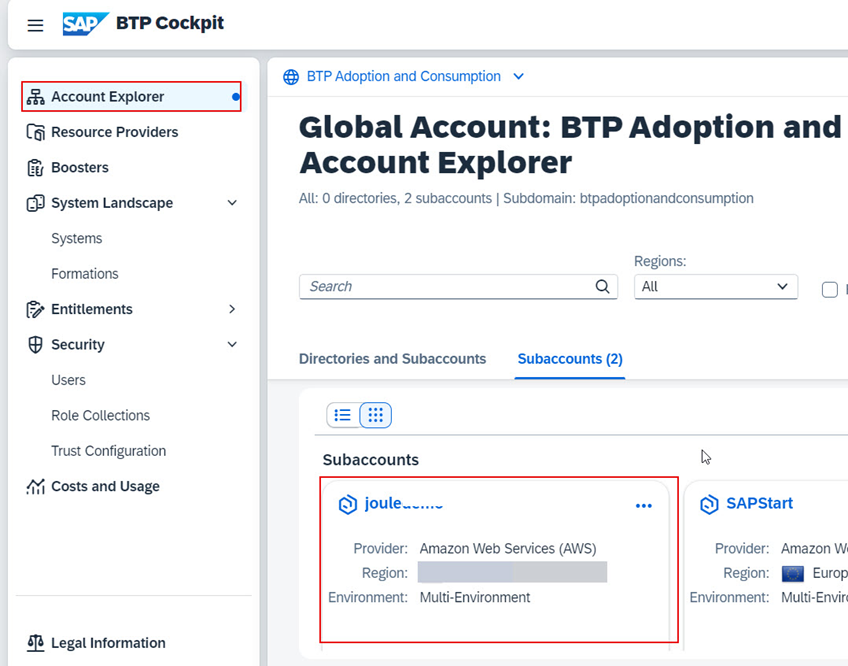Click the Boosters sidebar icon

click(36, 168)
